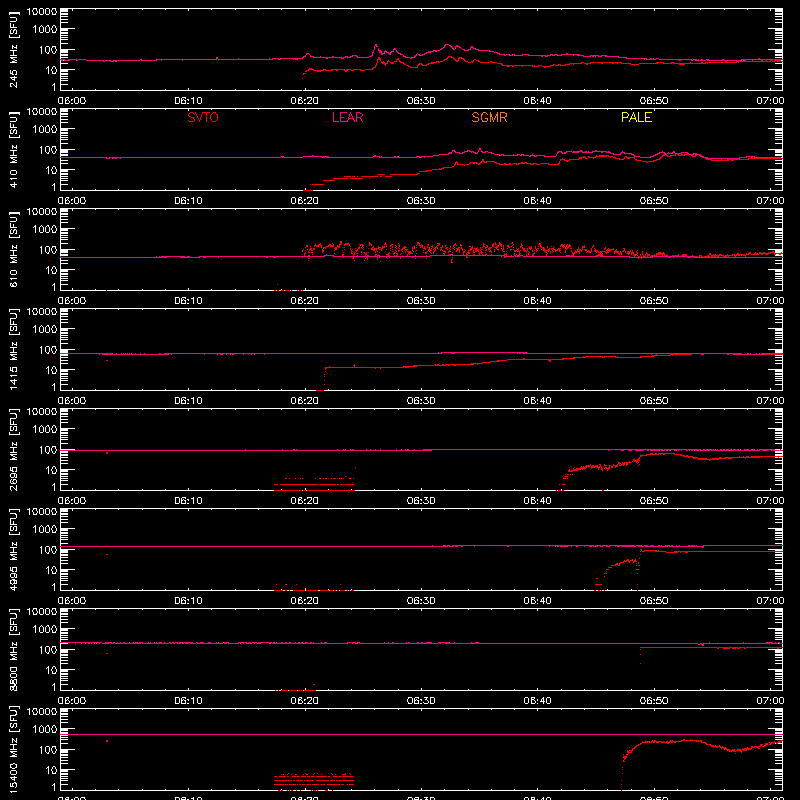Click 06:40 tick label below 410 MHz plot

[x=537, y=201]
